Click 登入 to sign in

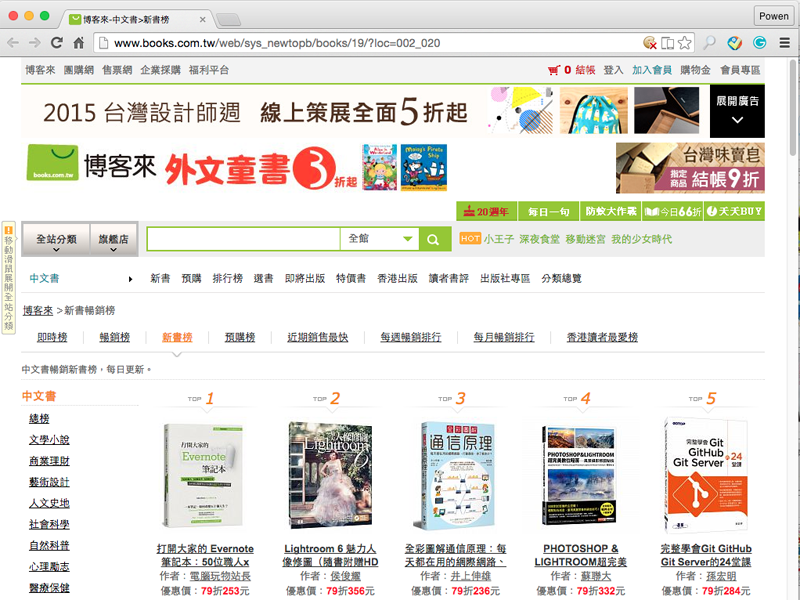coord(613,70)
